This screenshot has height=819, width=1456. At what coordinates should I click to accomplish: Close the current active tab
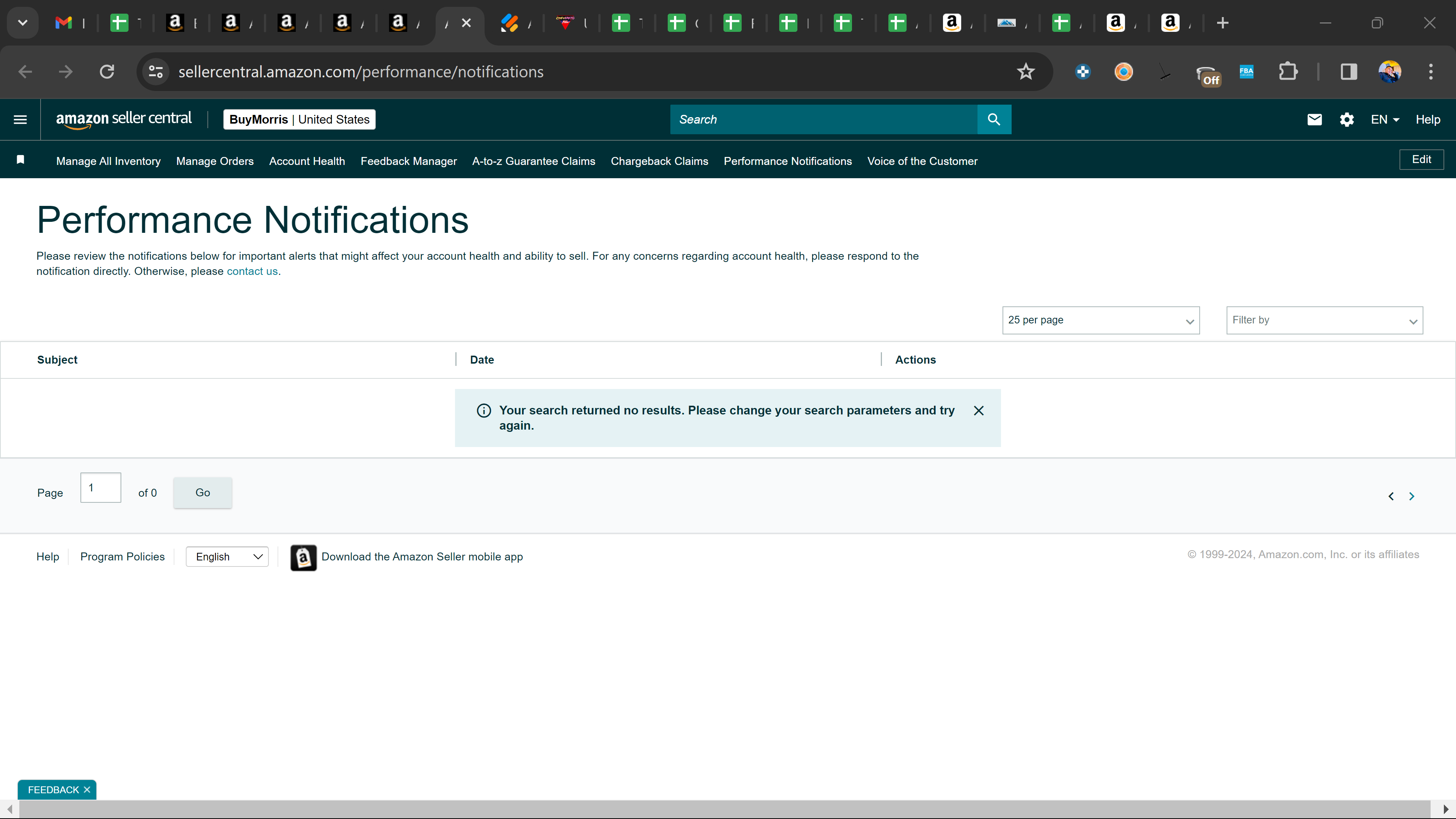click(x=466, y=23)
